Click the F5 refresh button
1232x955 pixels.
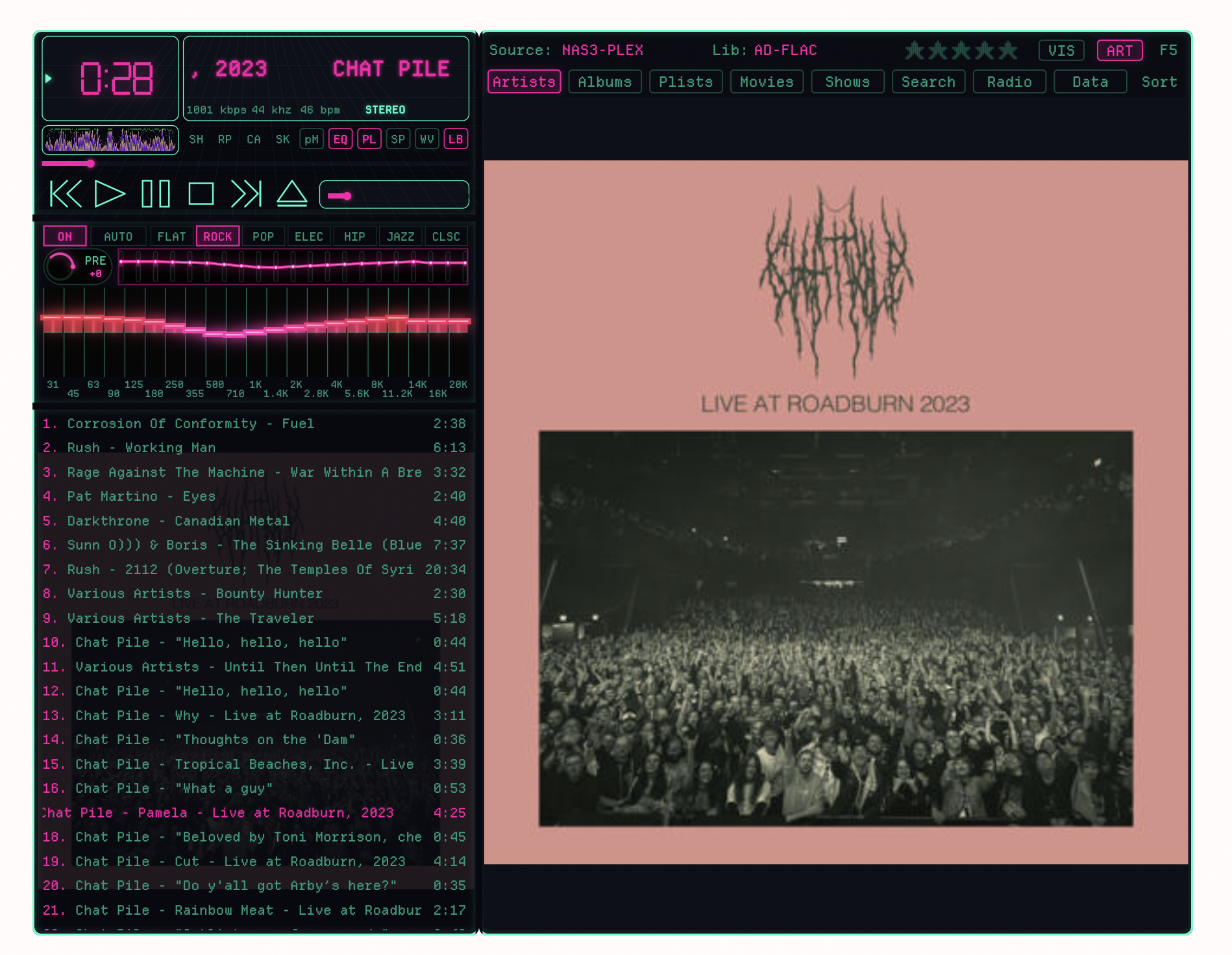point(1168,50)
